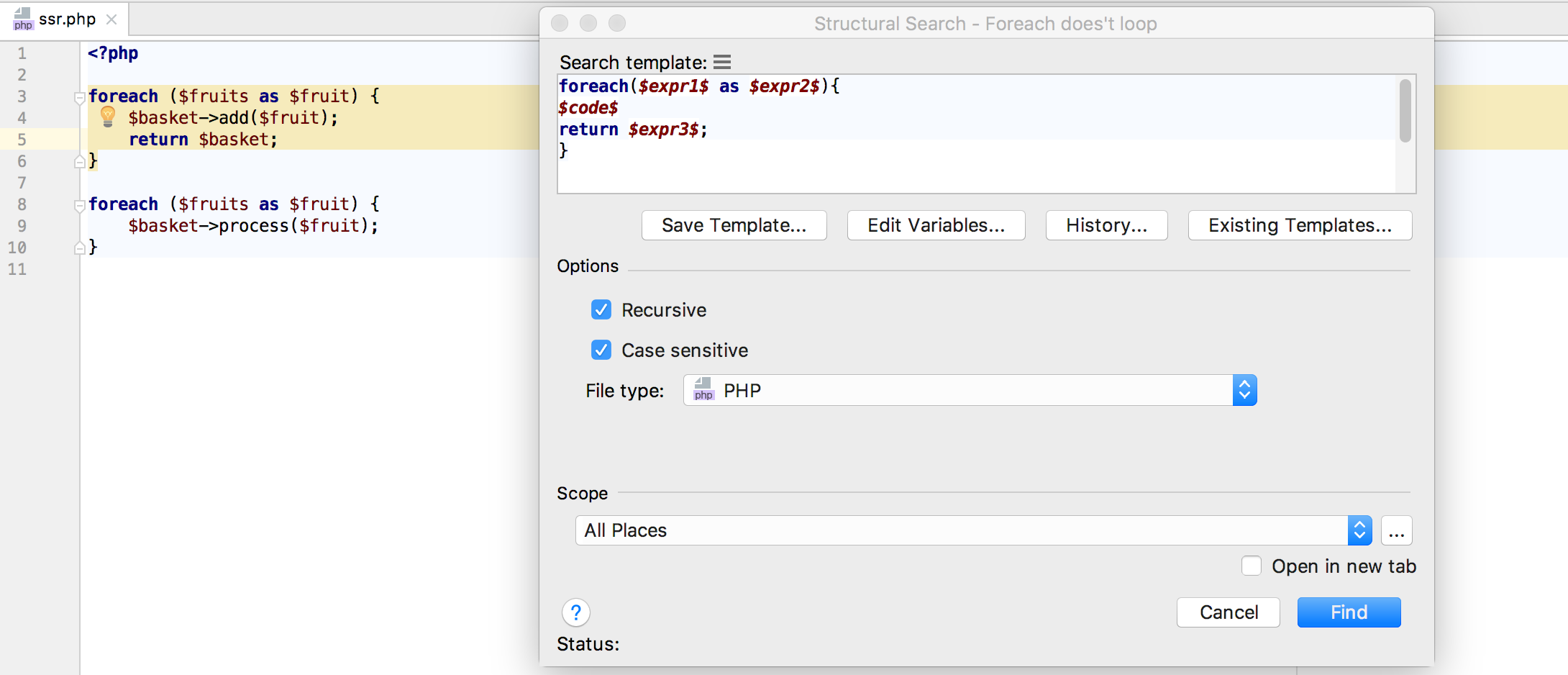Viewport: 1568px width, 675px height.
Task: Click the $code$ variable in template
Action: [x=588, y=108]
